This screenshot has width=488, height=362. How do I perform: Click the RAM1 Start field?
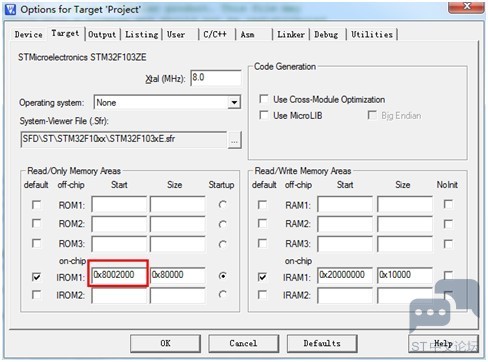coord(345,204)
